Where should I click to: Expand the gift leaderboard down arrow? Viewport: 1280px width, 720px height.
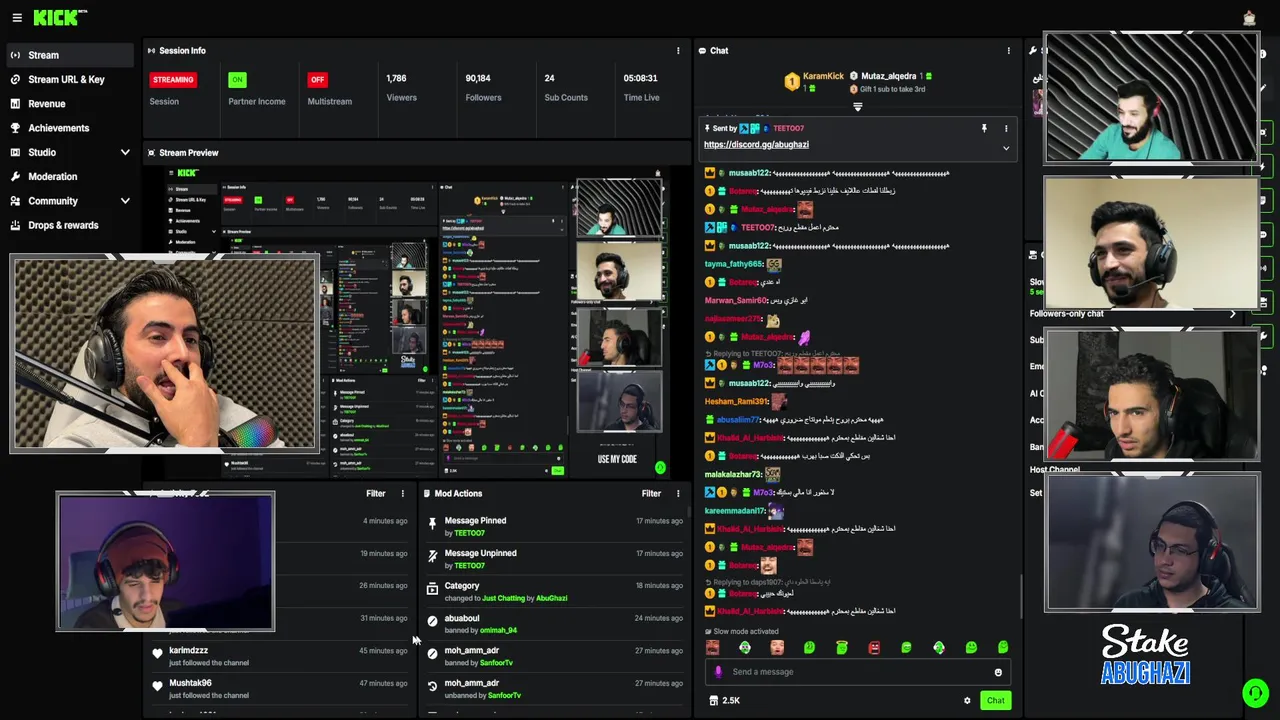click(857, 106)
